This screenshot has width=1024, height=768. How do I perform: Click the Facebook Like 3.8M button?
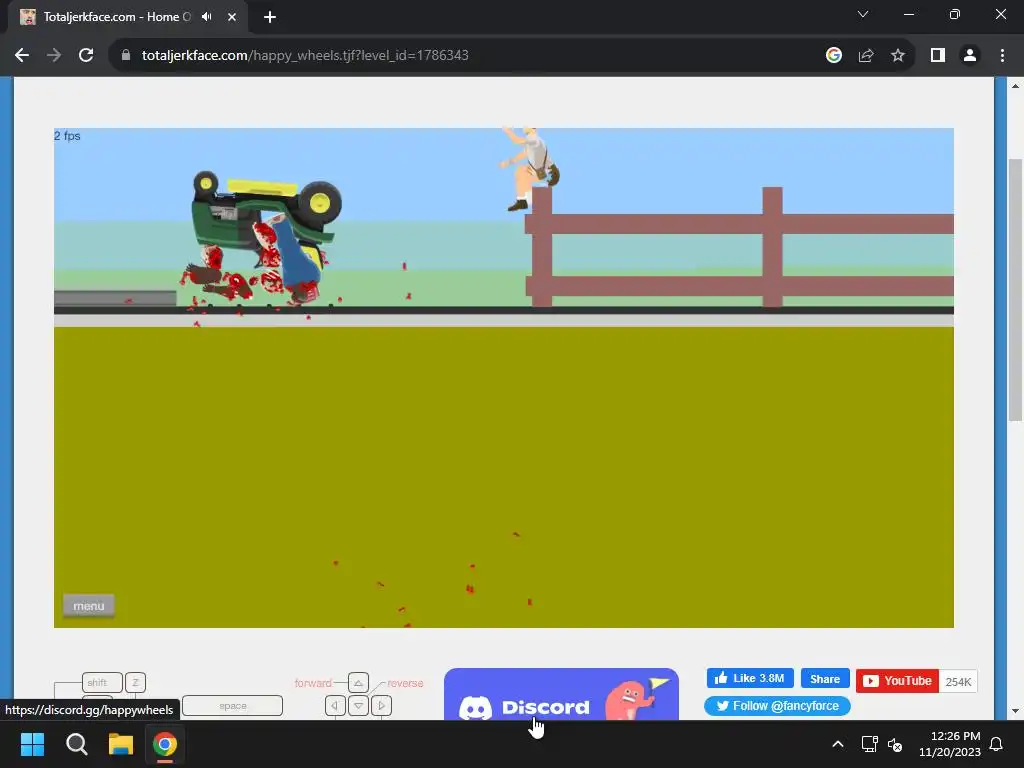click(x=750, y=679)
